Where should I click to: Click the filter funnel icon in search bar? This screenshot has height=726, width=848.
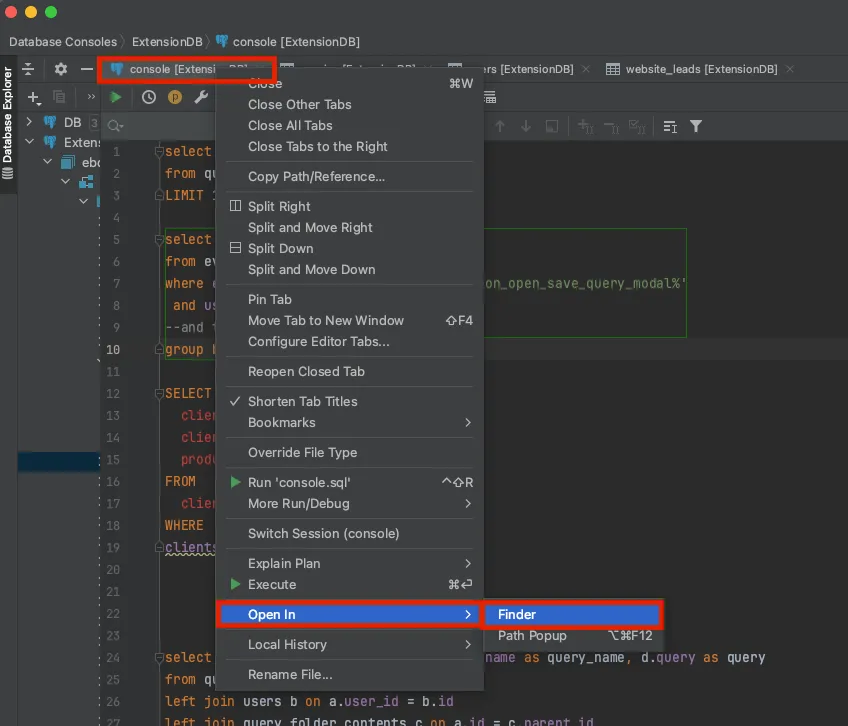tap(696, 126)
